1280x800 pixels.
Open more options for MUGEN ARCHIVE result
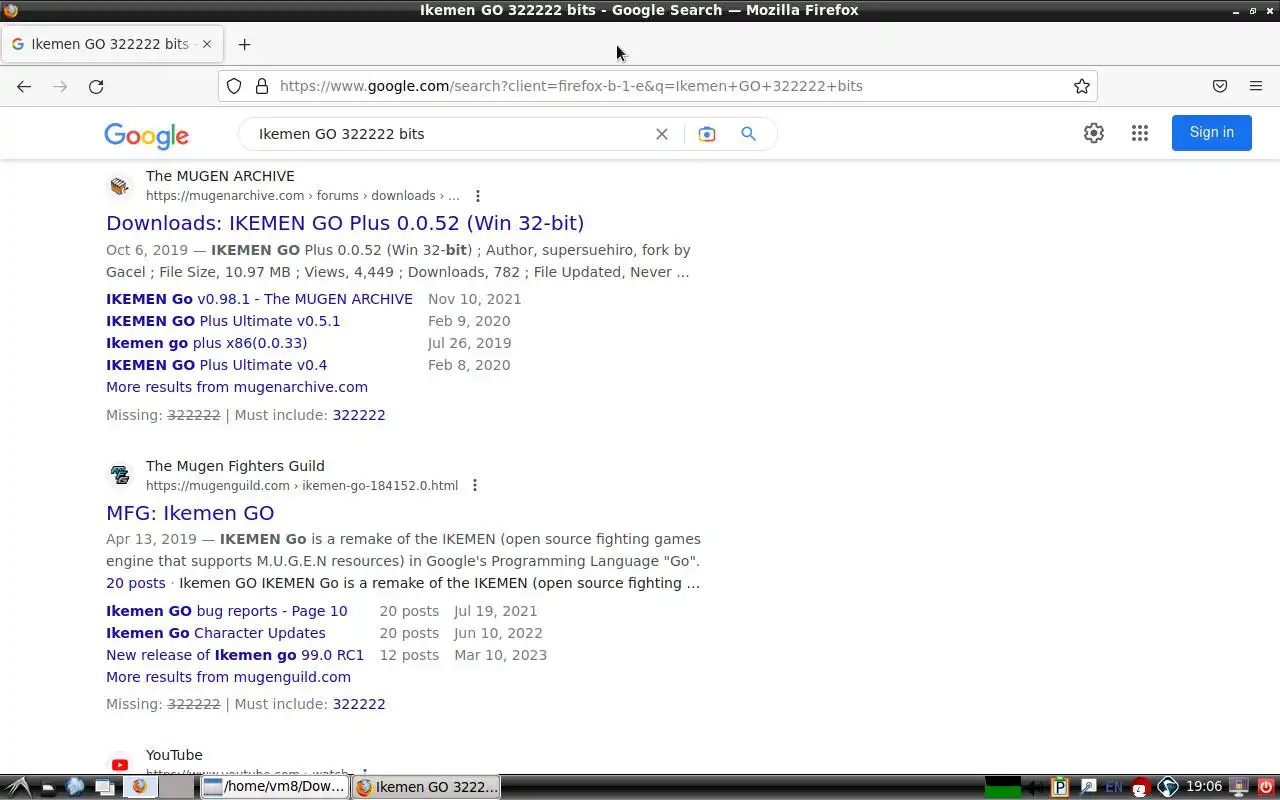coord(478,196)
